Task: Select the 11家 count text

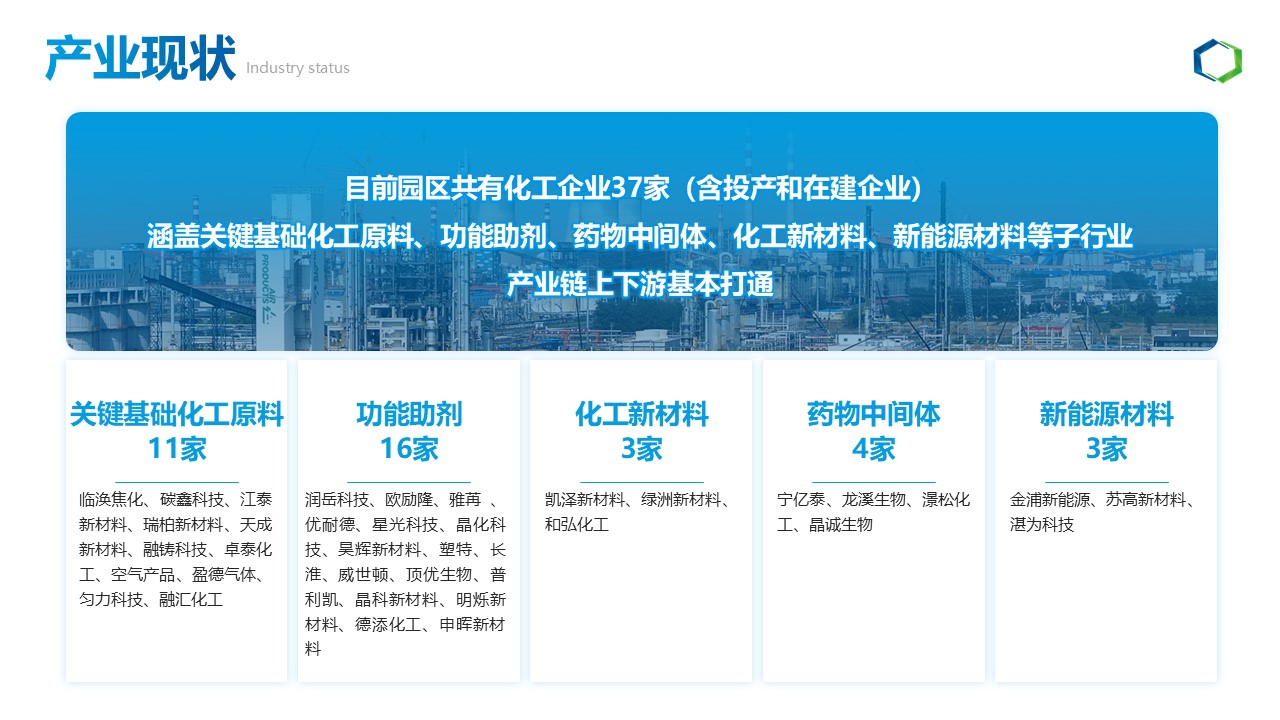Action: 177,449
